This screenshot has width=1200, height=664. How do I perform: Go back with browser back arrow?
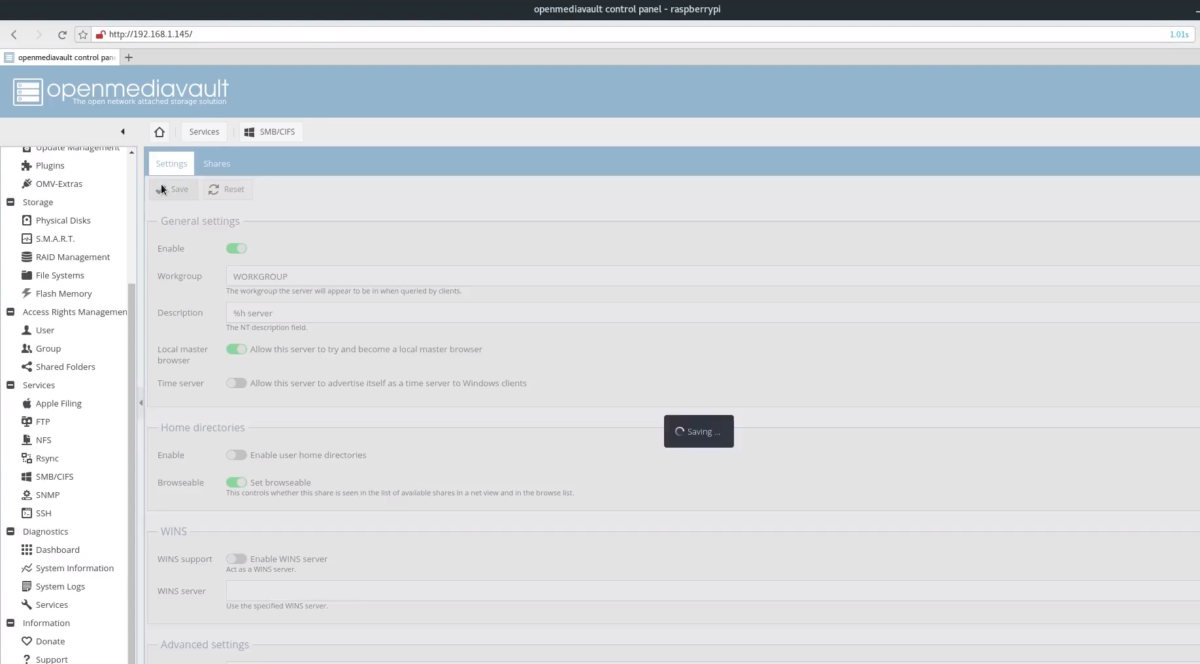[x=14, y=34]
